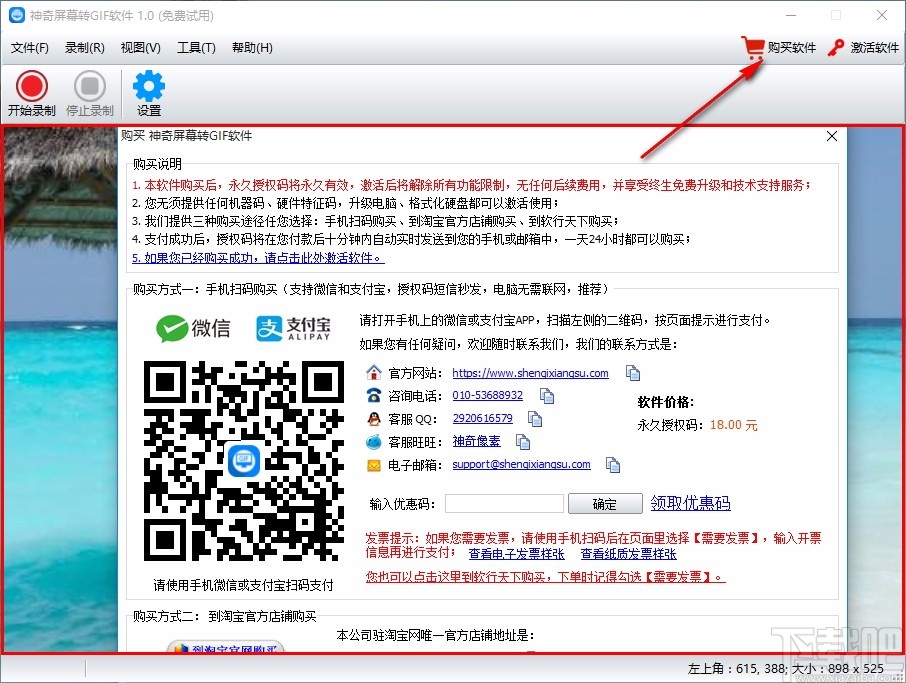Copy the customer service QQ number
Screen dimensions: 906x683
535,419
